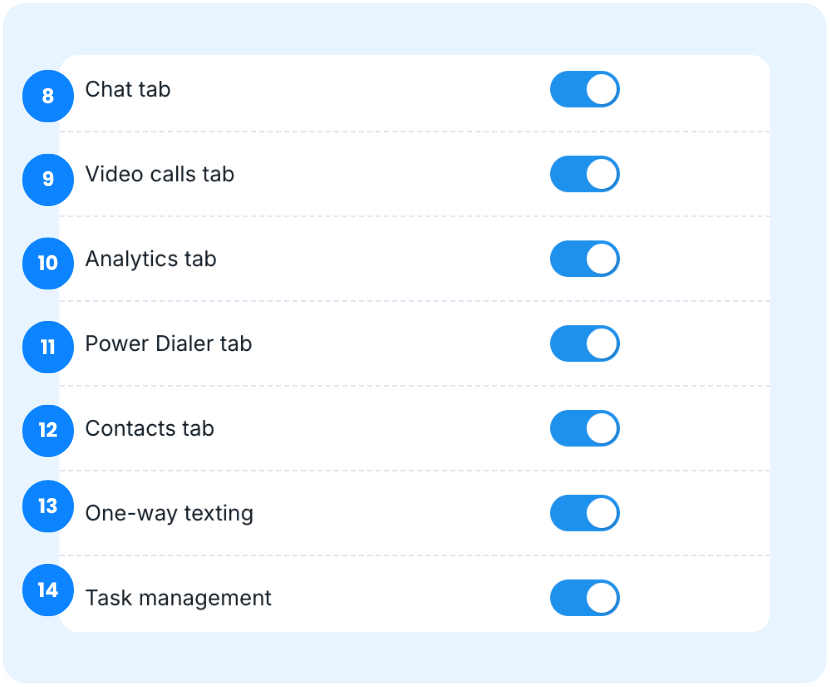The height and width of the screenshot is (687, 830).
Task: Click the number 13 badge
Action: [x=48, y=506]
